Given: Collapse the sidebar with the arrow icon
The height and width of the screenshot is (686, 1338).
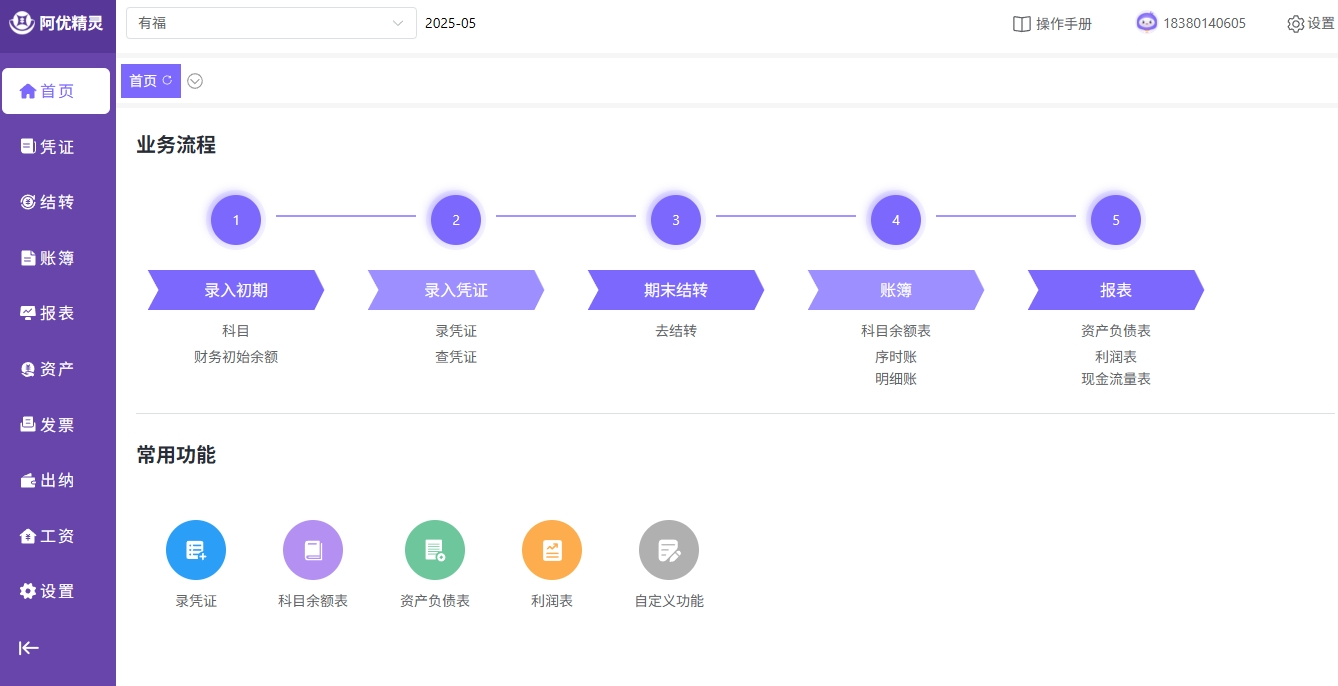Looking at the screenshot, I should pos(29,648).
